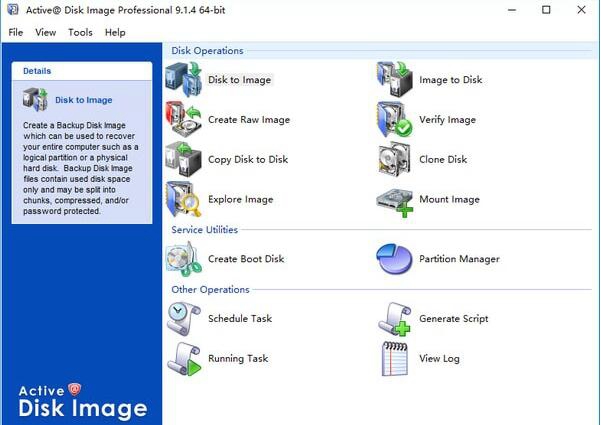Screen dimensions: 601x425
Task: Click the Generate Script icon
Action: (x=394, y=319)
